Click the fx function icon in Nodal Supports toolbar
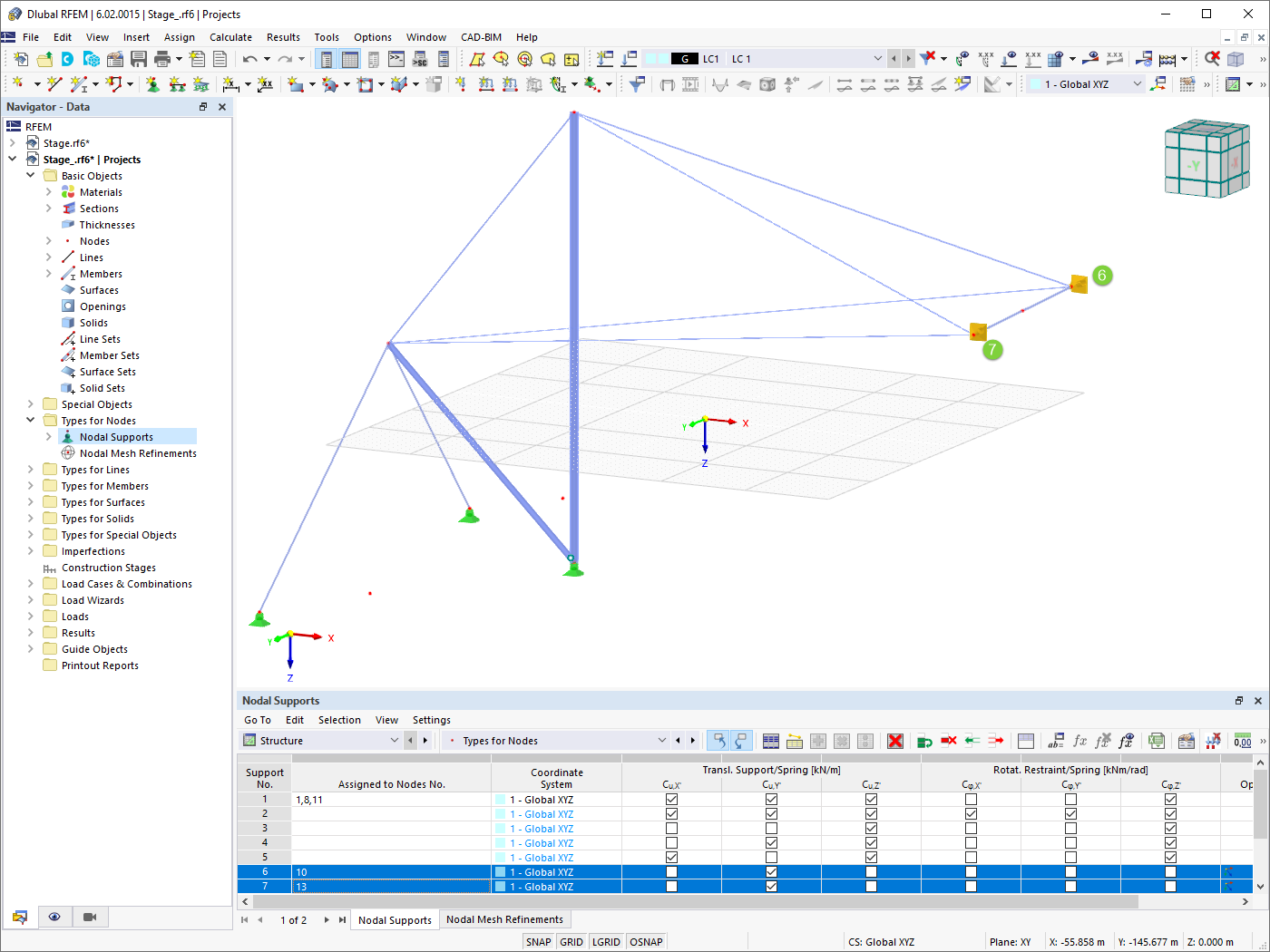1270x952 pixels. point(1079,741)
